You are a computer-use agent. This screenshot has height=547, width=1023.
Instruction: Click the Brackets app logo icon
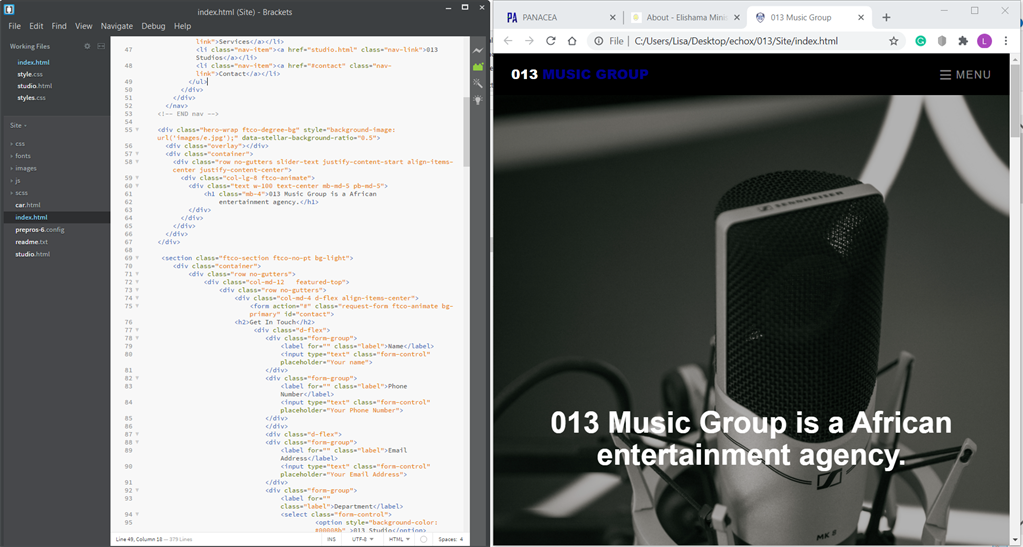pos(9,10)
